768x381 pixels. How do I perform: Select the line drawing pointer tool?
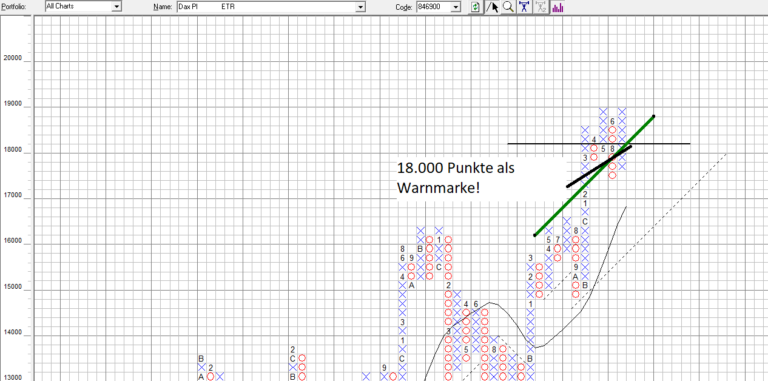pos(492,7)
